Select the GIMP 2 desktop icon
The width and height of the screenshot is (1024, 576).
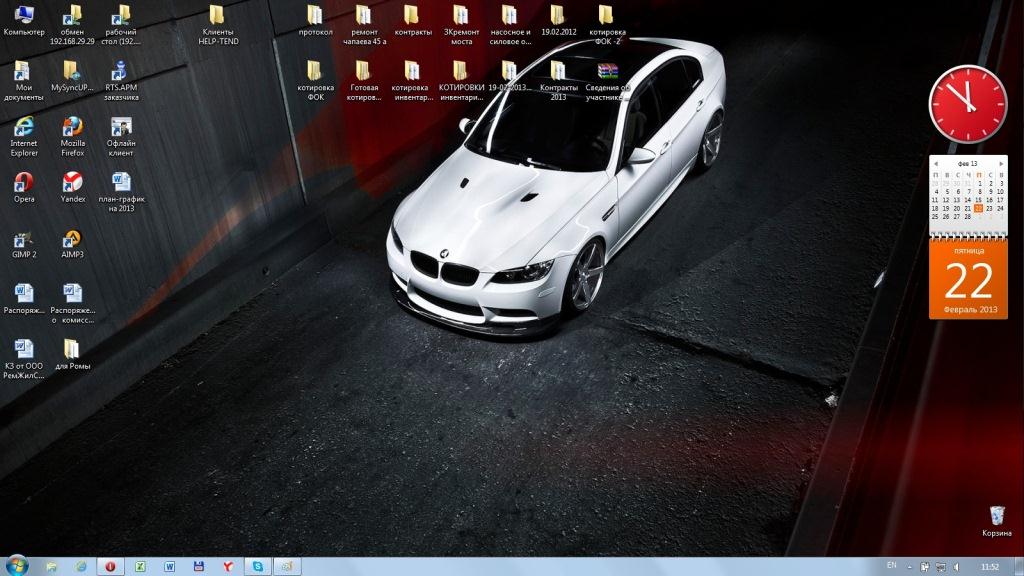coord(24,240)
